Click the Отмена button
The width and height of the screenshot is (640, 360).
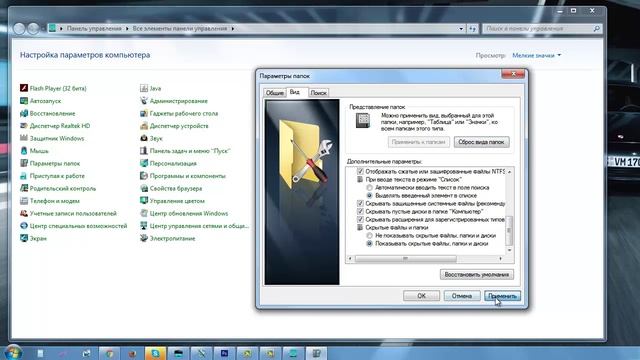pyautogui.click(x=462, y=296)
